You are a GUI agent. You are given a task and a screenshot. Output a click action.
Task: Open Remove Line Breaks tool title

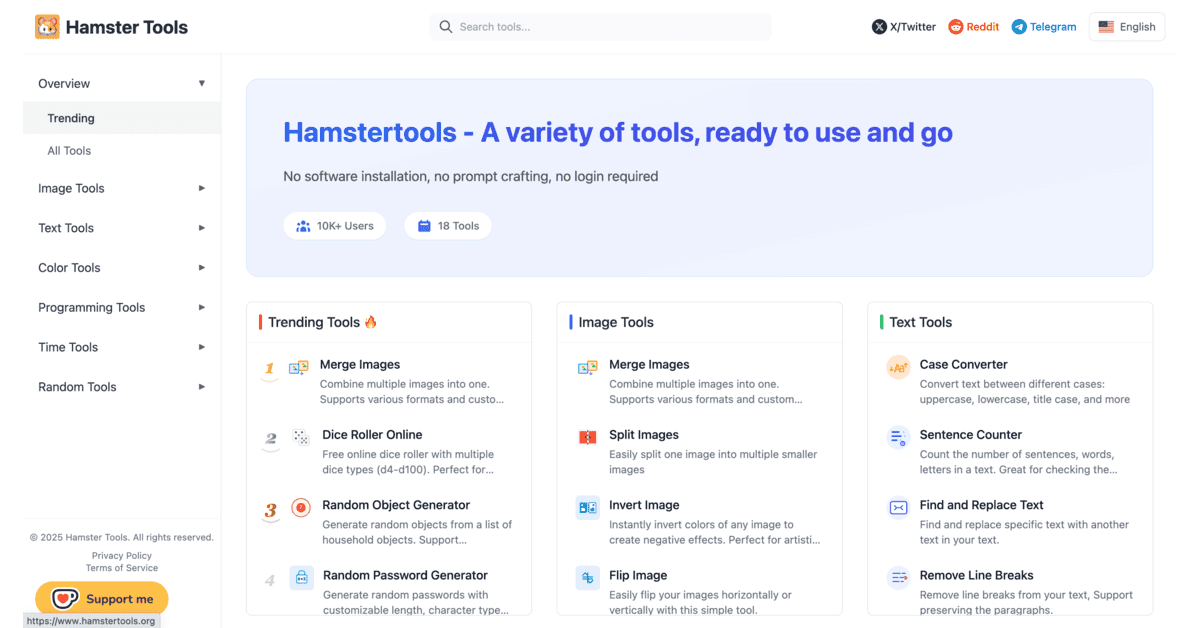click(977, 575)
